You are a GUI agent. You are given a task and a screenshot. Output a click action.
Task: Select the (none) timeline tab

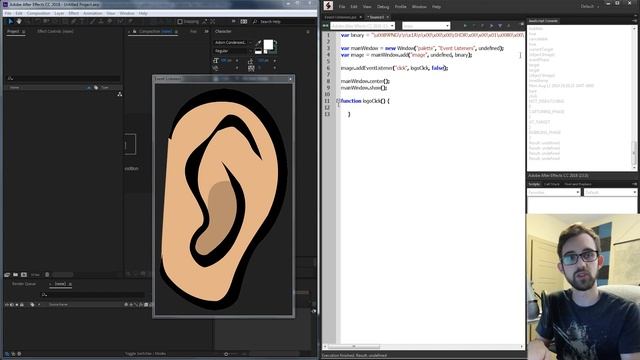pyautogui.click(x=60, y=284)
